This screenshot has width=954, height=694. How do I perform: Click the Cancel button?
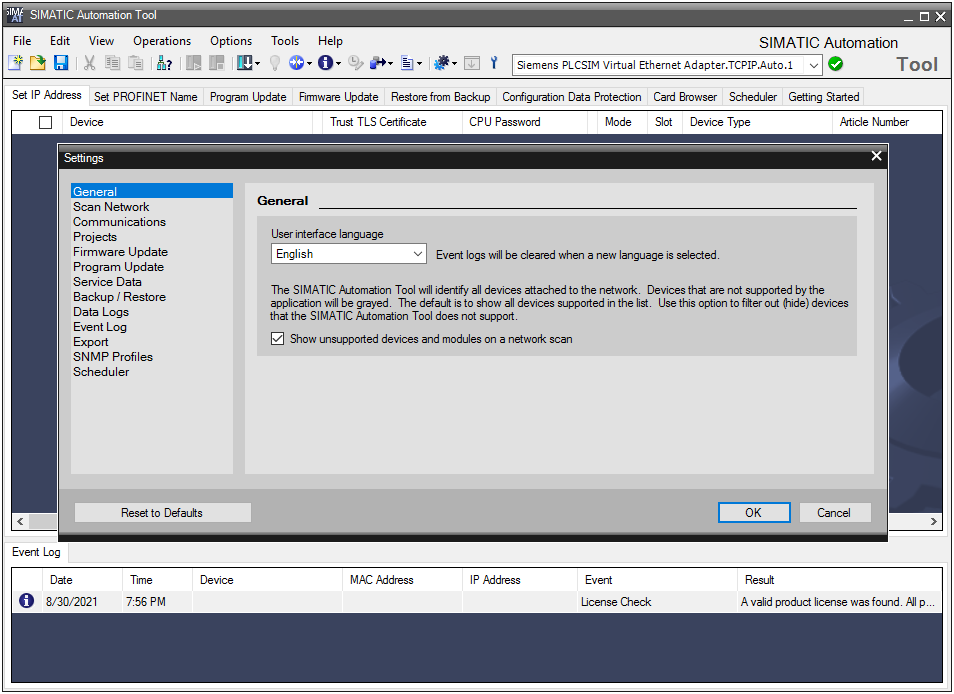click(834, 512)
